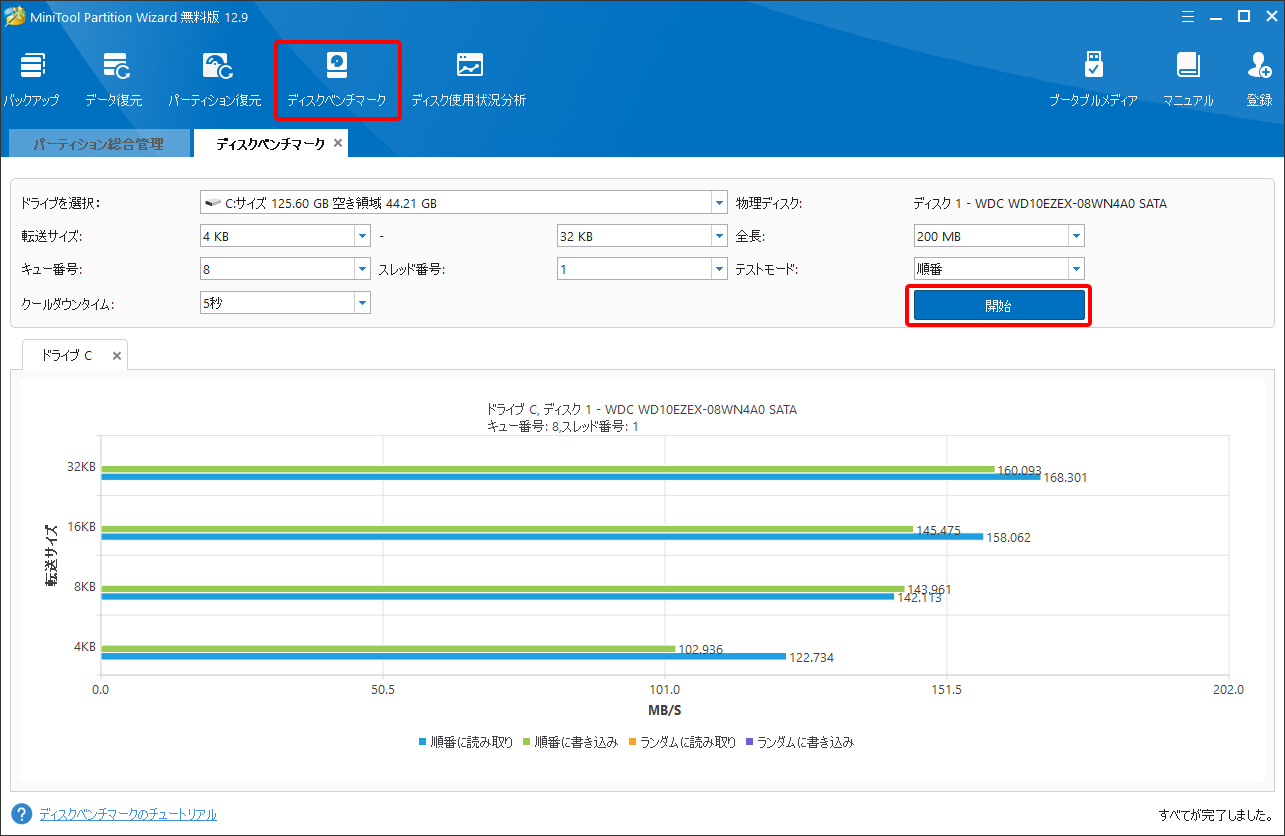Expand the クールダウンタイム 5秒 dropdown
The height and width of the screenshot is (836, 1285).
tap(363, 302)
